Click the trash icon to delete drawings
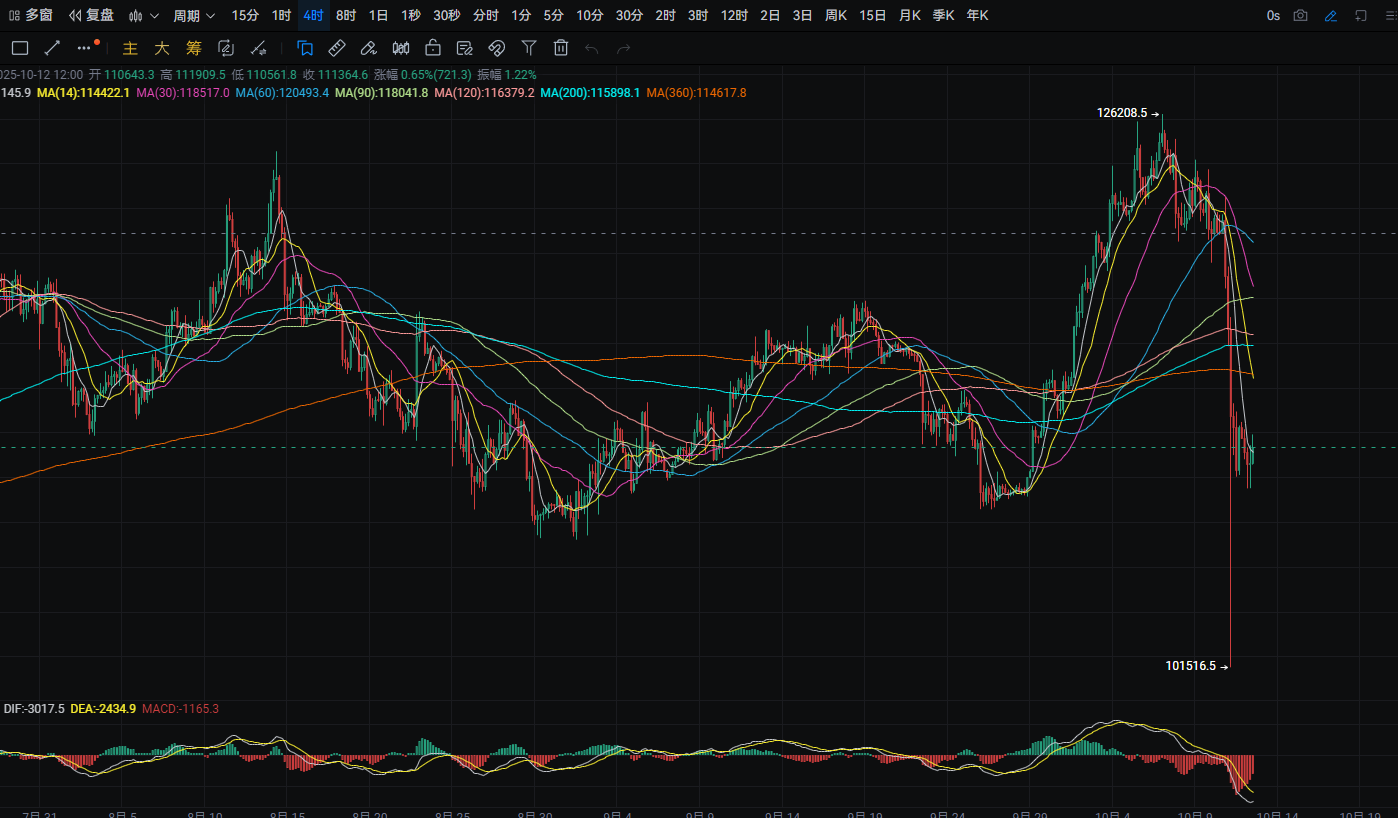 [x=561, y=48]
